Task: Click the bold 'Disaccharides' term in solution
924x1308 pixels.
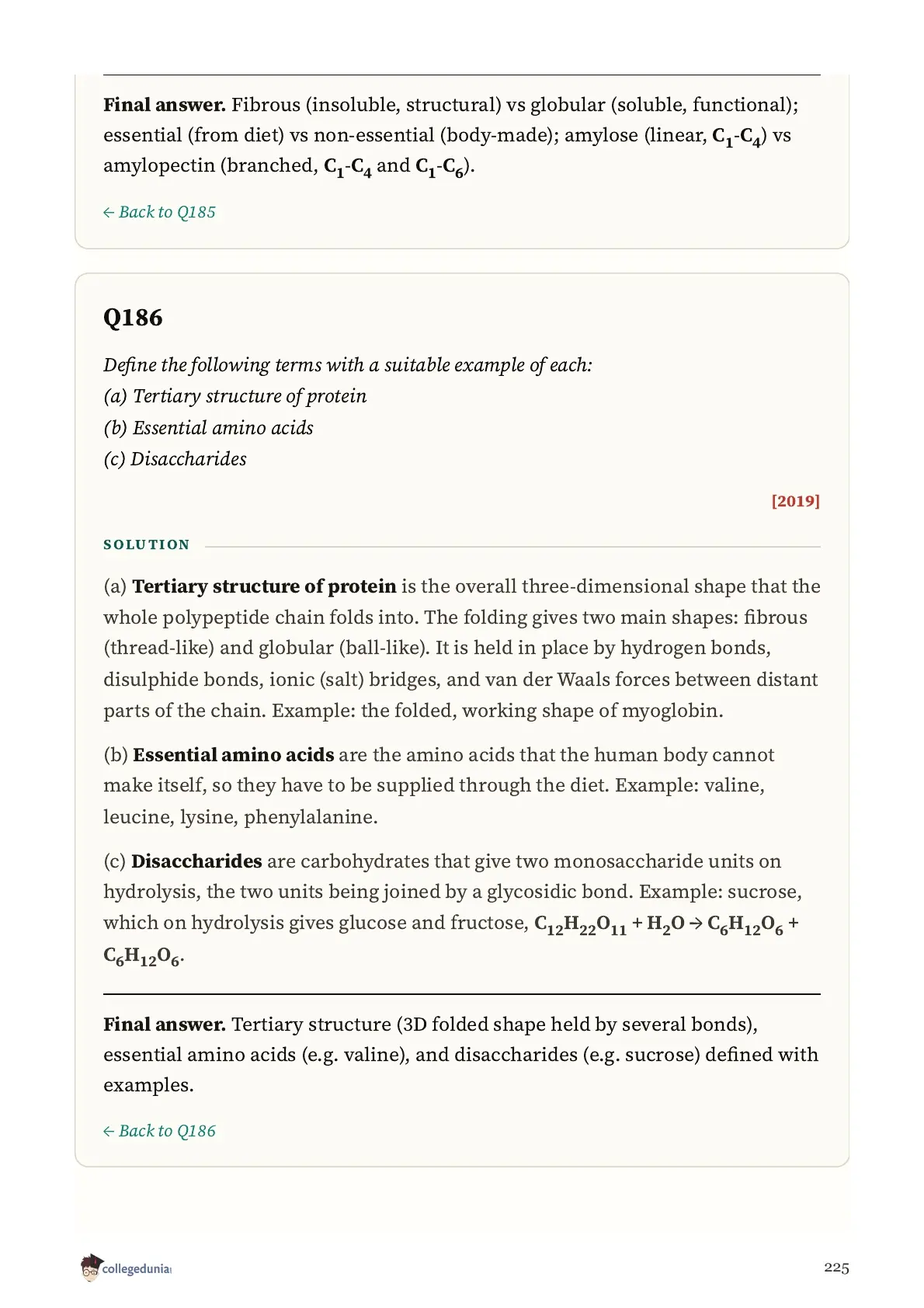Action: click(x=196, y=861)
